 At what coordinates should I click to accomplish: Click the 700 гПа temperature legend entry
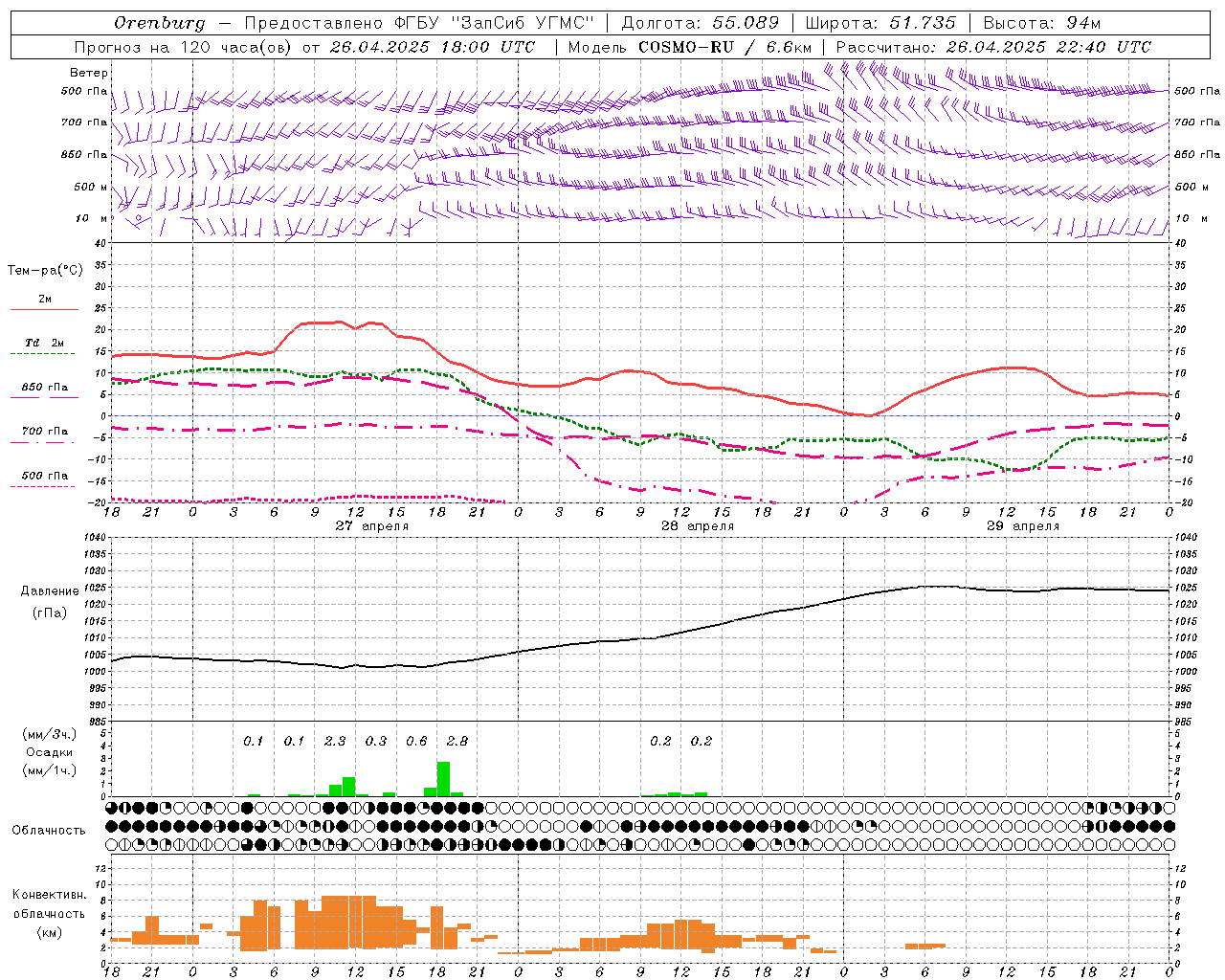[x=44, y=431]
